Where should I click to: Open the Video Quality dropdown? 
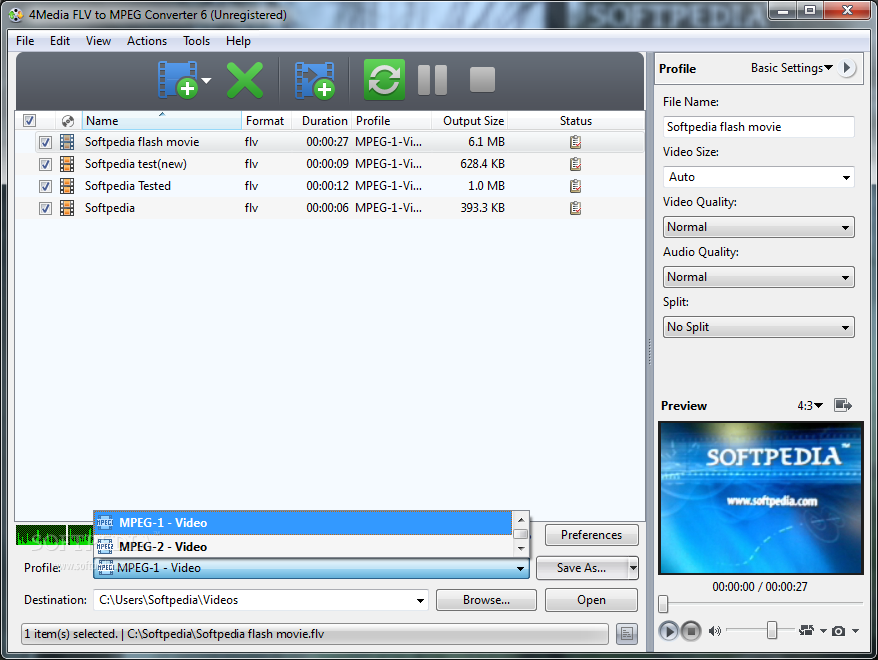[759, 227]
